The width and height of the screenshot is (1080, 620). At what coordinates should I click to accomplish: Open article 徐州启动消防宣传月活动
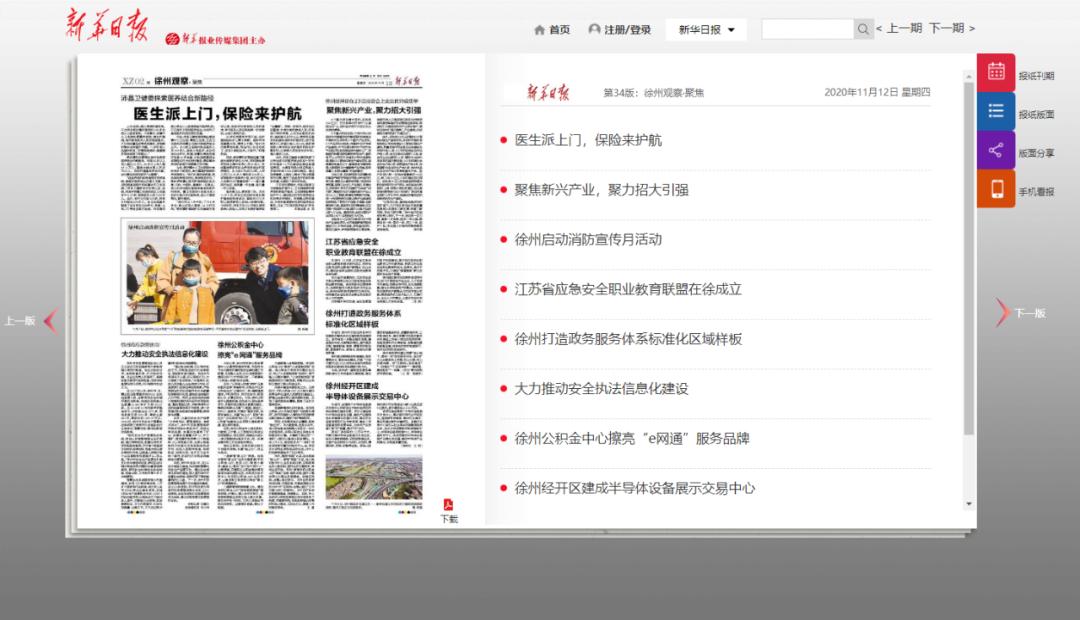[588, 240]
